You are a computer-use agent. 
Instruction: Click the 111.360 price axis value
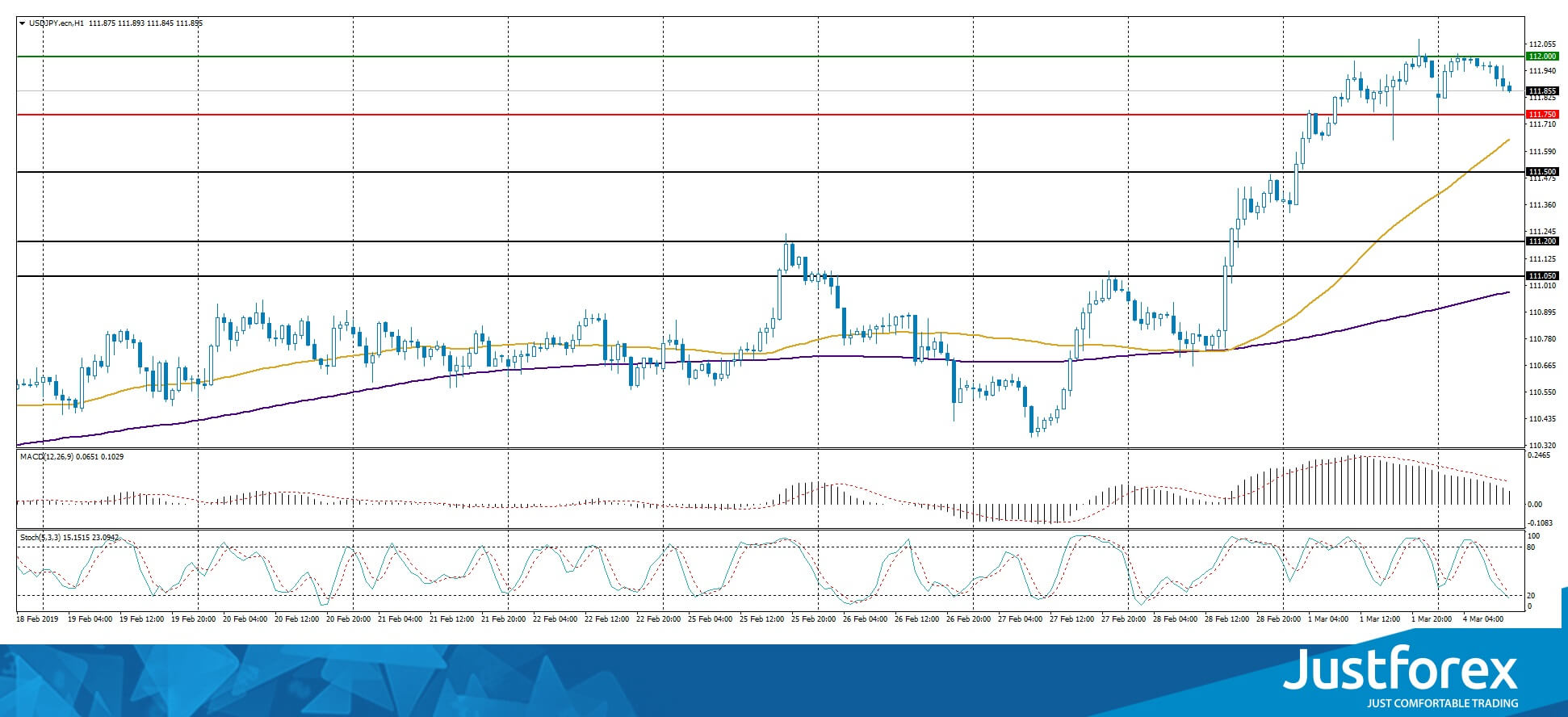coord(1543,205)
